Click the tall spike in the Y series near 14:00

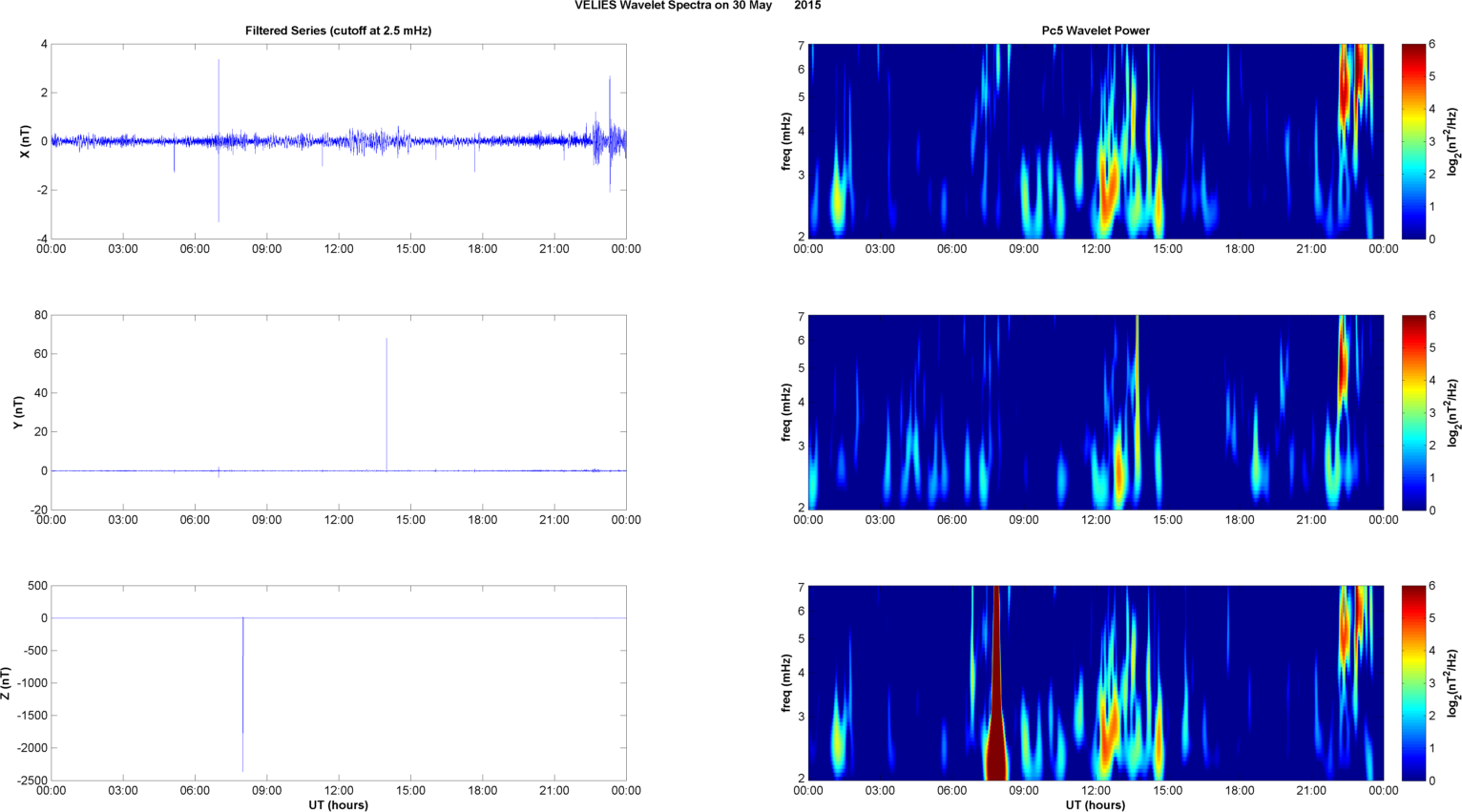tap(386, 404)
